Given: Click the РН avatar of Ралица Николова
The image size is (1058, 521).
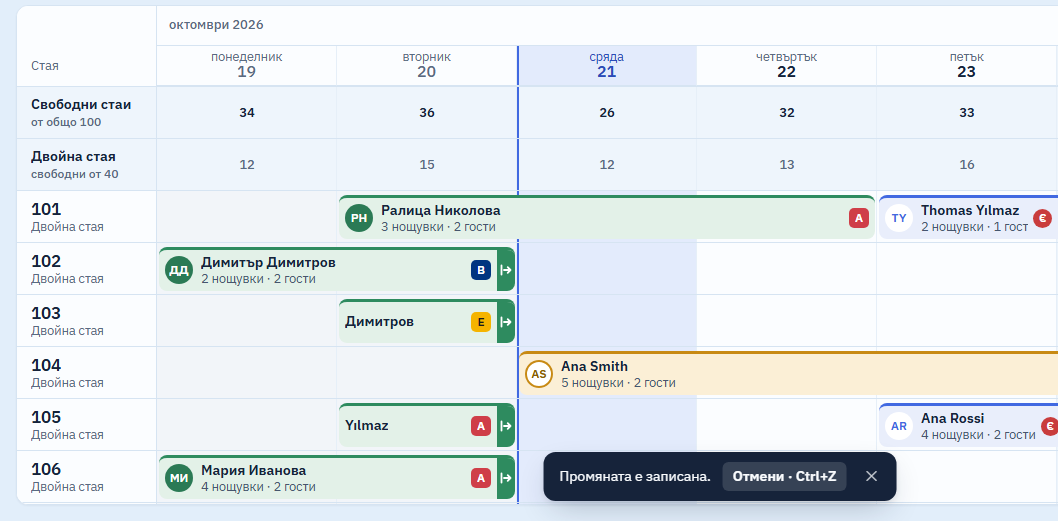Looking at the screenshot, I should coord(359,218).
